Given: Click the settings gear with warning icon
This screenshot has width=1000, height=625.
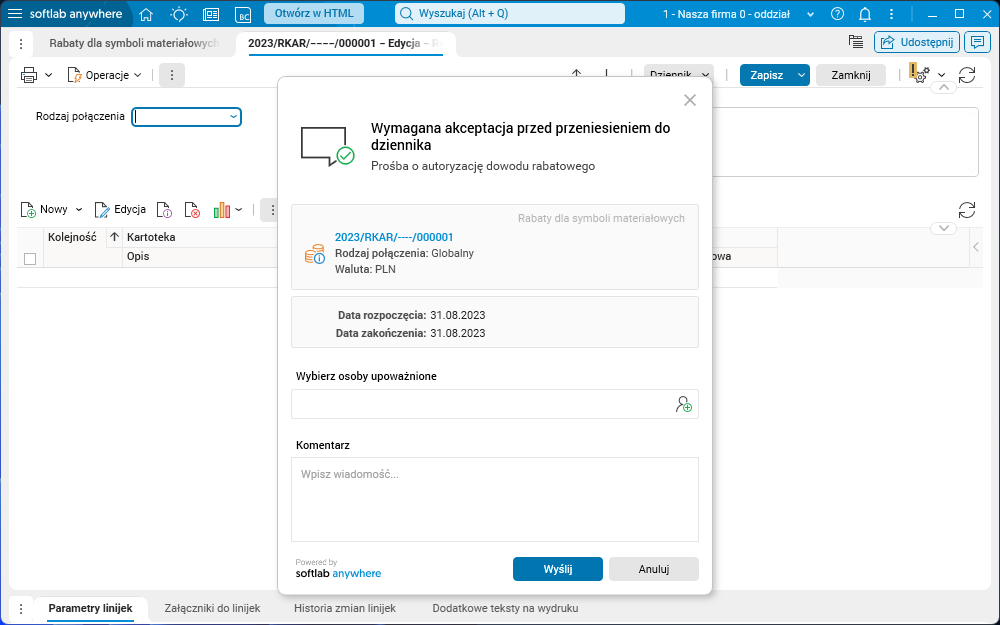Looking at the screenshot, I should click(920, 73).
